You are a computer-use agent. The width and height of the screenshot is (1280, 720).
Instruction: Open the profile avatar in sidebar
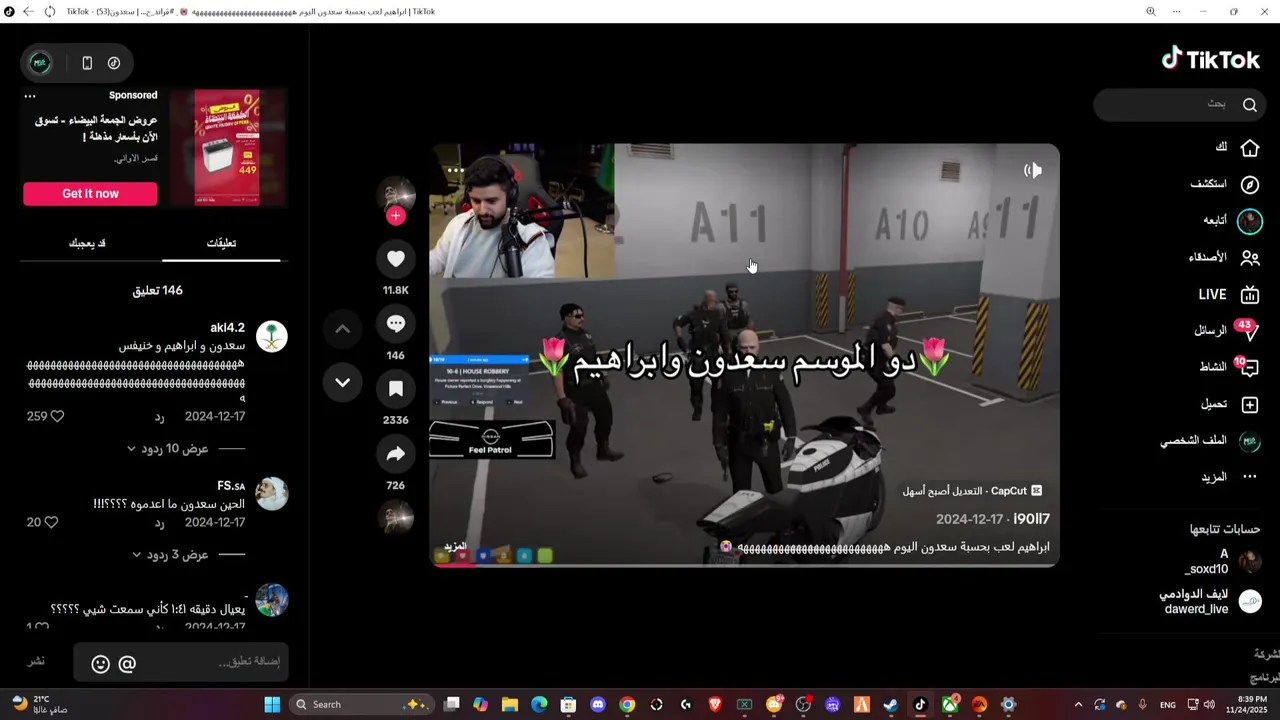click(1250, 441)
